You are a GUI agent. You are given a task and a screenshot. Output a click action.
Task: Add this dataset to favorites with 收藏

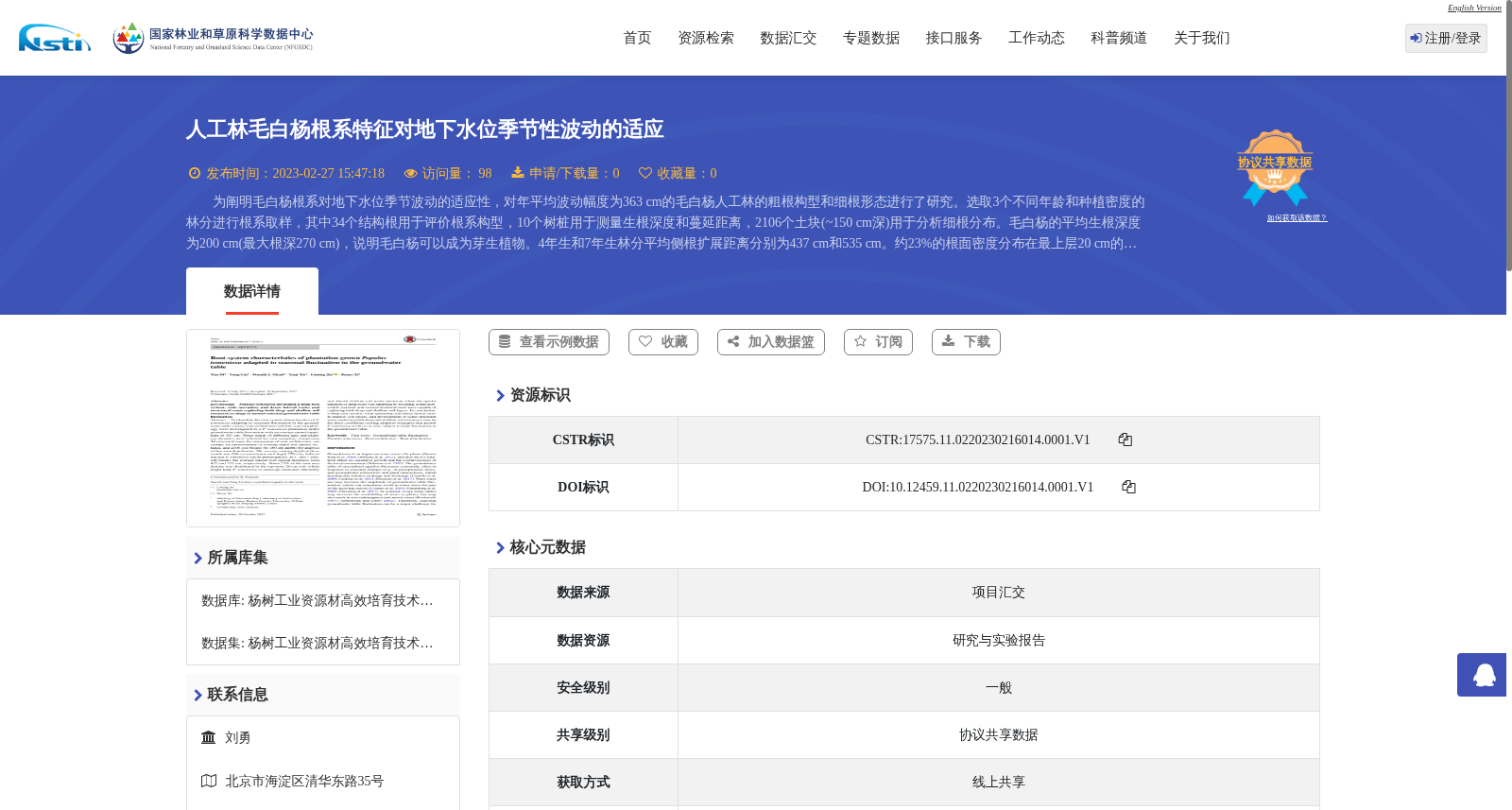663,342
